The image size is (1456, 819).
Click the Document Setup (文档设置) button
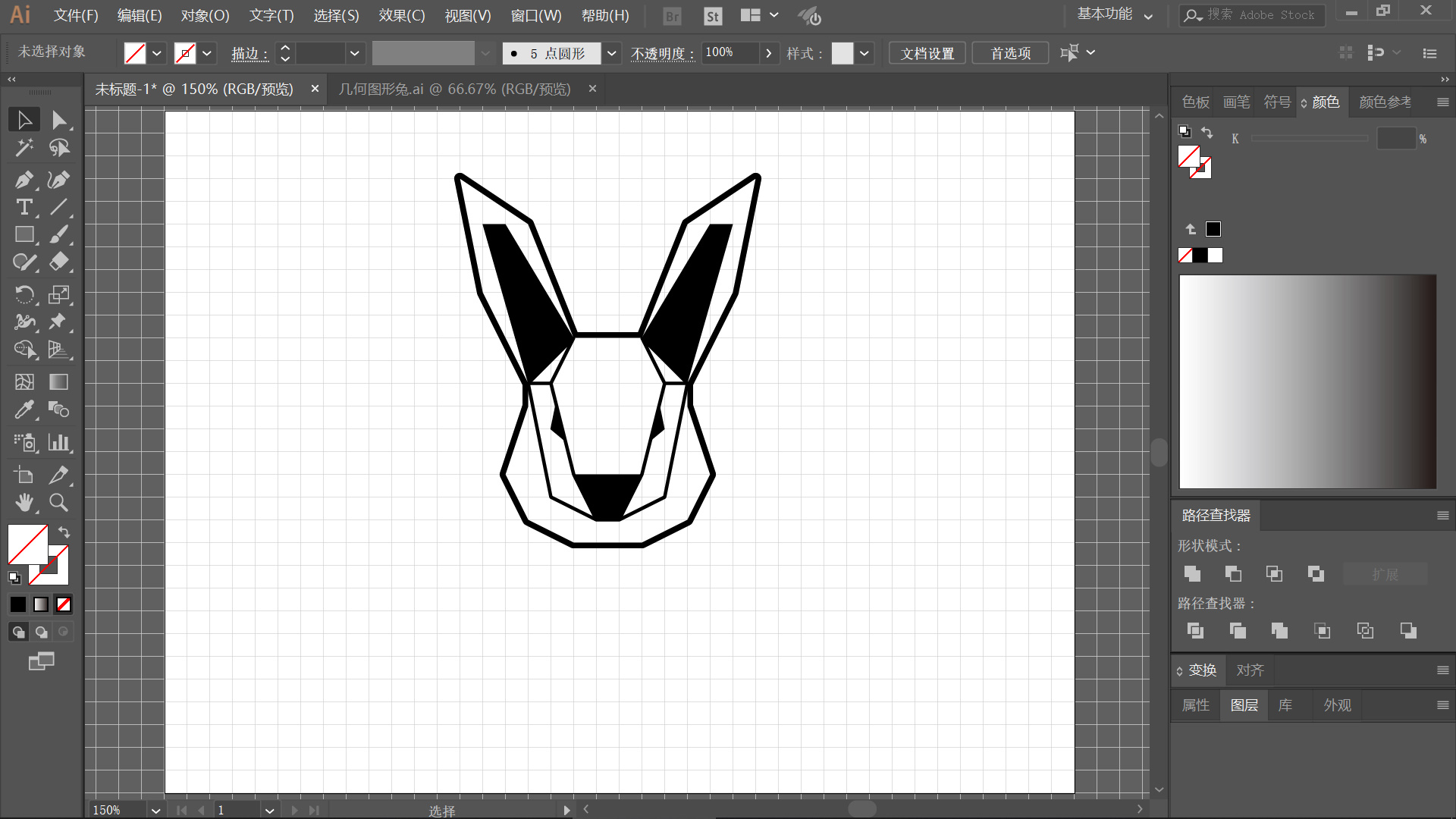coord(927,53)
